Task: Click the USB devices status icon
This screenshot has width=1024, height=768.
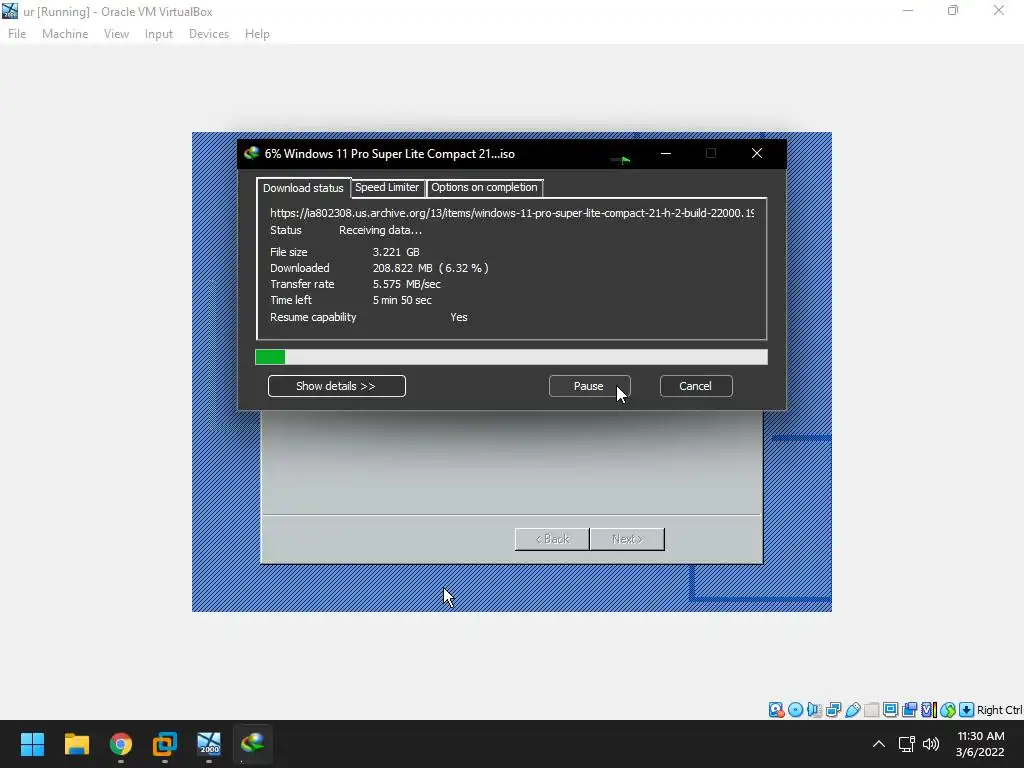Action: coord(852,710)
